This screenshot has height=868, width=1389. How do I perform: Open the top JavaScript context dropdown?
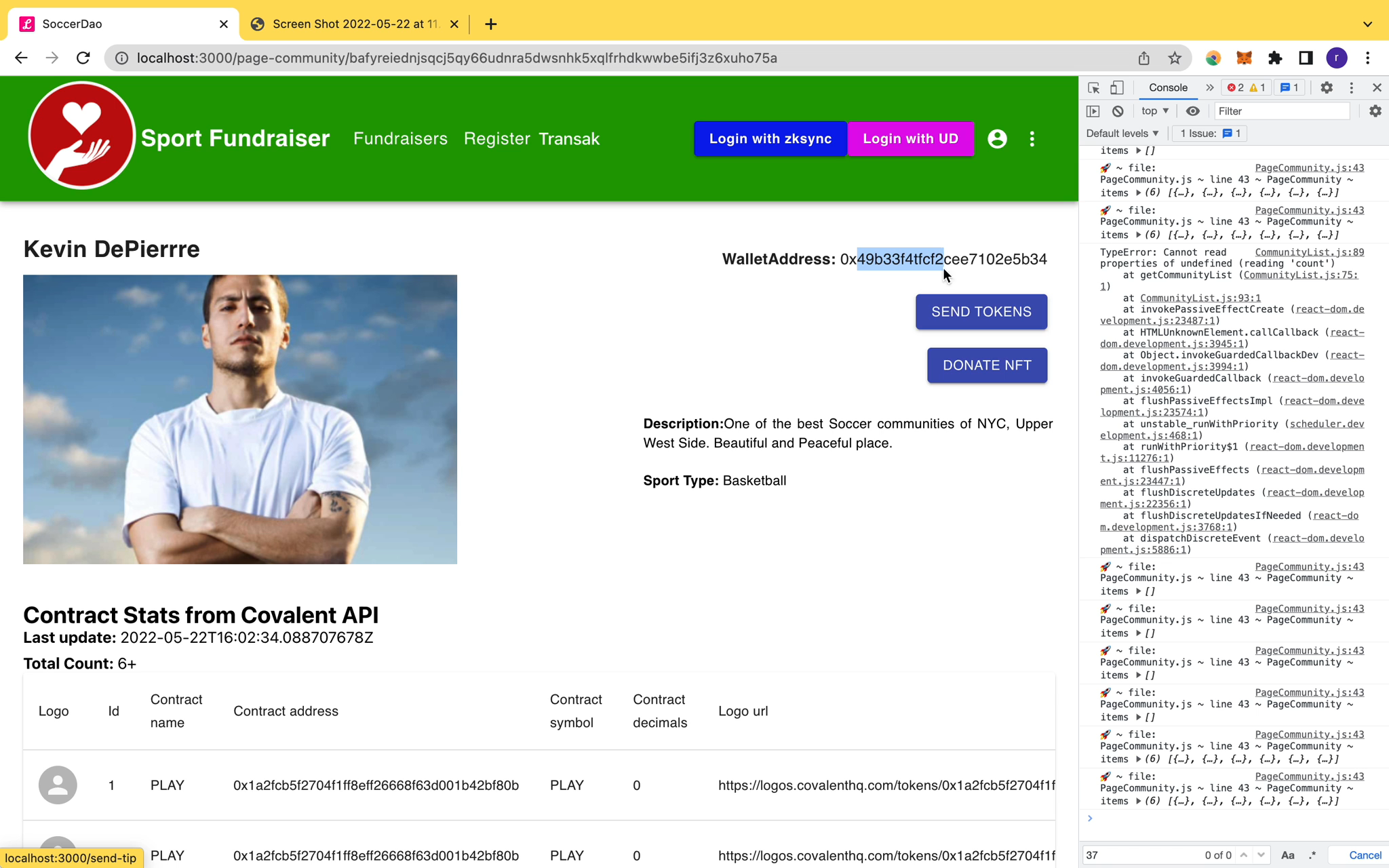point(1155,111)
